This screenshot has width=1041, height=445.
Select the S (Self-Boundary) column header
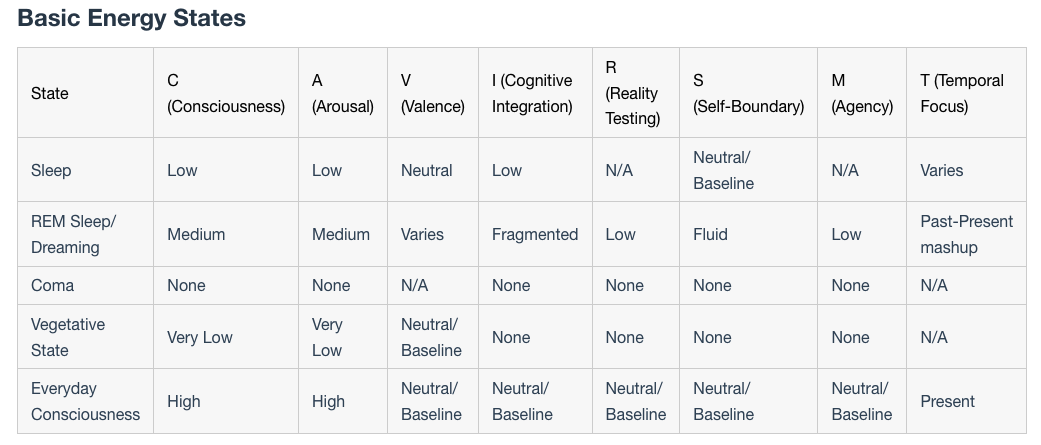tap(748, 94)
